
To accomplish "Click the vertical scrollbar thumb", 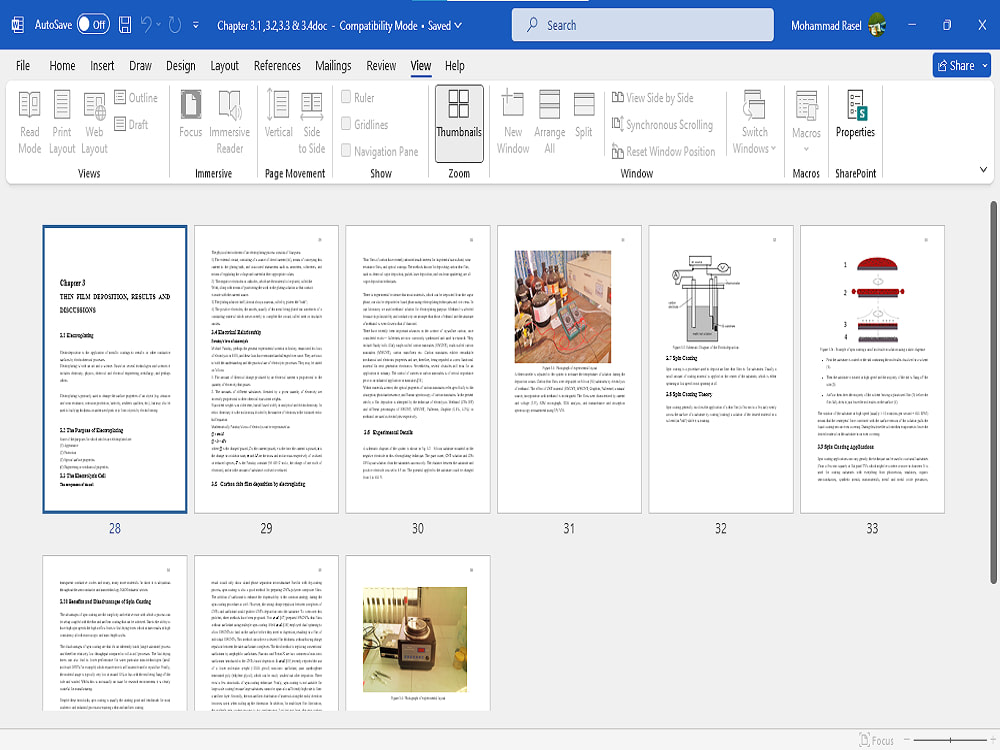I will [x=993, y=392].
